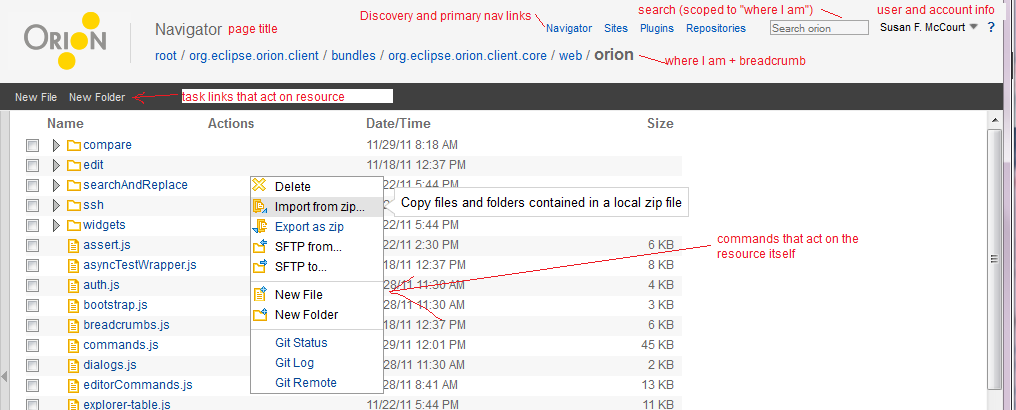Click New Folder in the dark toolbar
The image size is (1016, 410).
pos(97,97)
